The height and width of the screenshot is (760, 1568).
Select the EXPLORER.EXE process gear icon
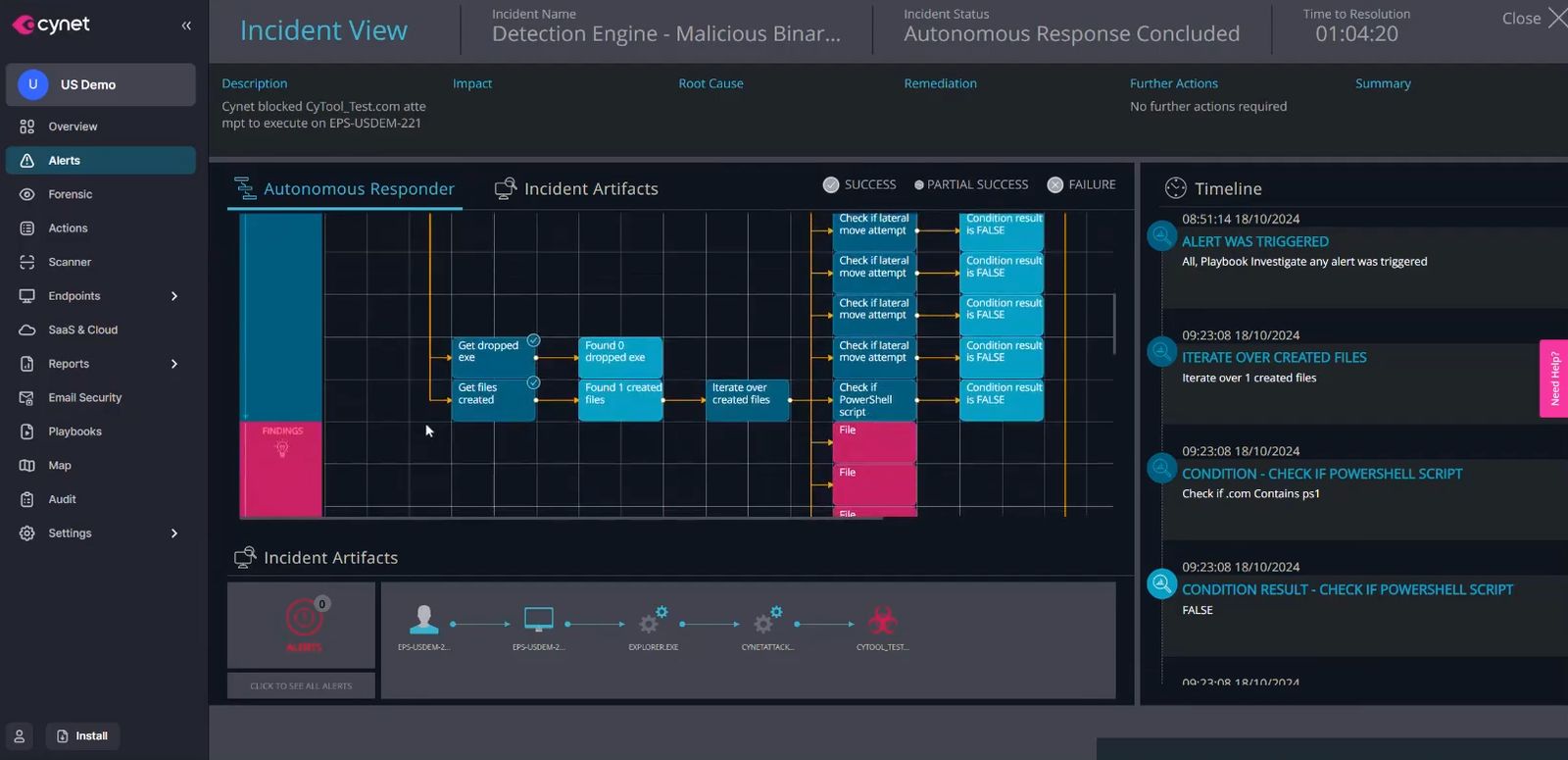click(653, 621)
